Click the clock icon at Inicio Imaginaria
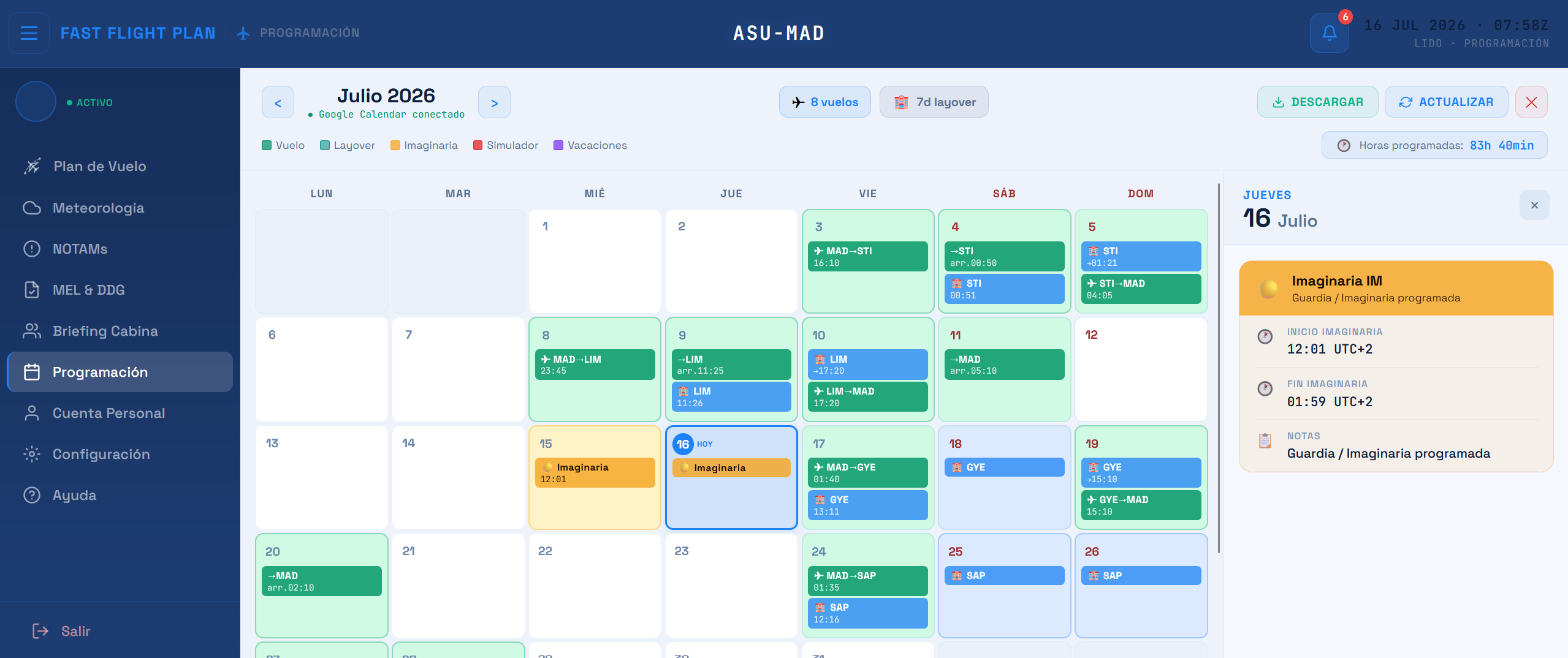 1265,336
